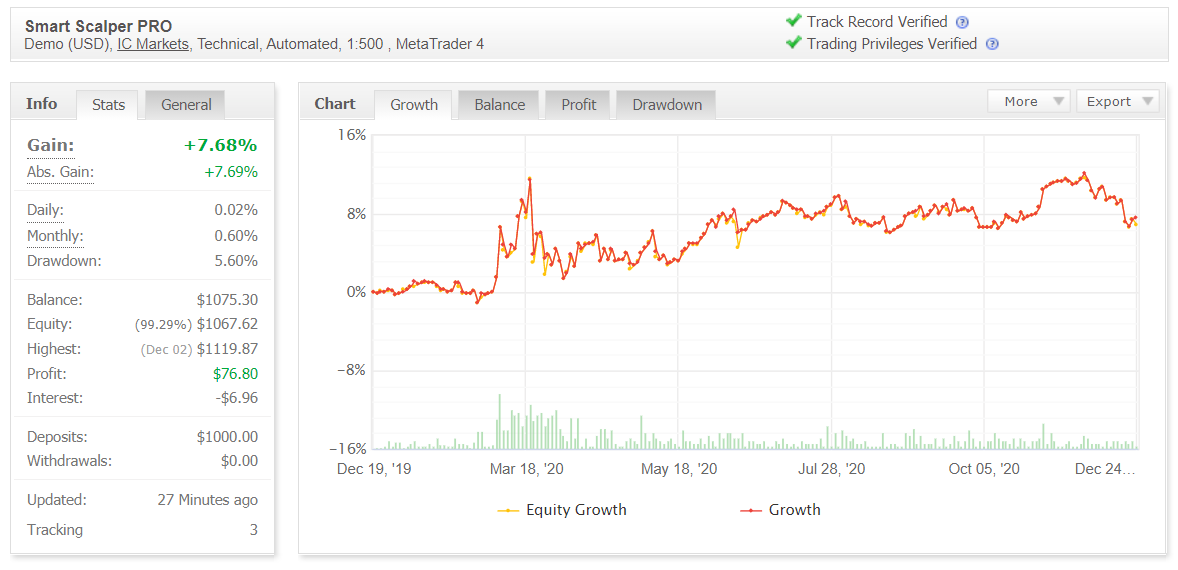Click the Abs. Gain label
Image resolution: width=1178 pixels, height=570 pixels.
pos(61,172)
